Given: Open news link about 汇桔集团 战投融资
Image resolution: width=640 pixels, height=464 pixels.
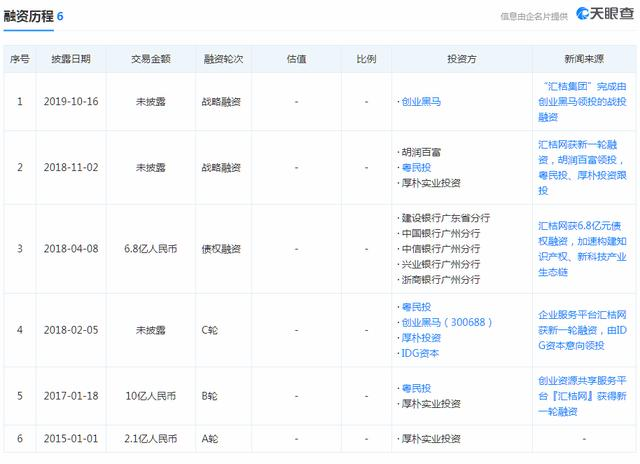Looking at the screenshot, I should 582,102.
